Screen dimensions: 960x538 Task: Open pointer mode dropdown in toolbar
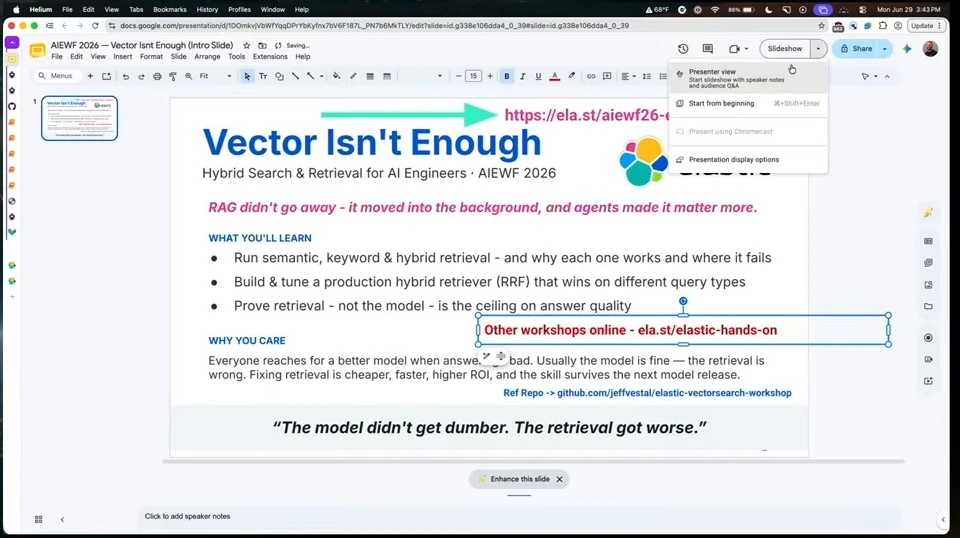pyautogui.click(x=869, y=77)
